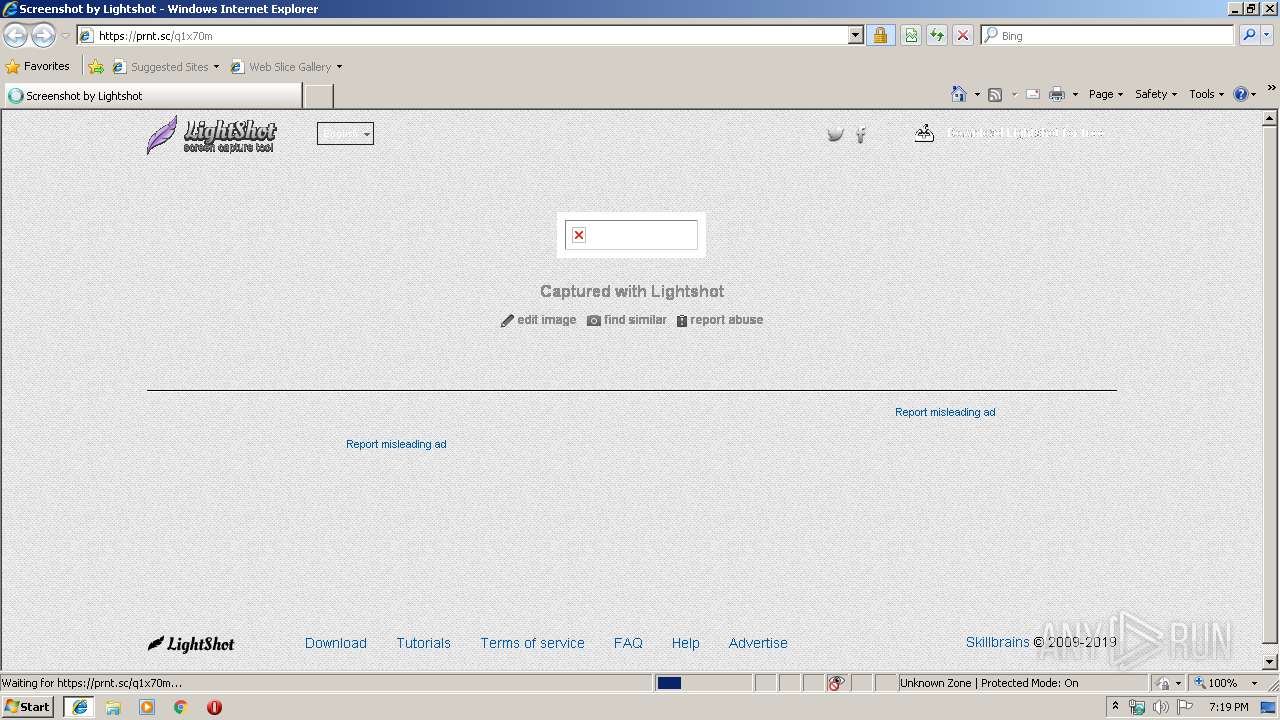
Task: Click the Print icon
Action: pos(1057,94)
